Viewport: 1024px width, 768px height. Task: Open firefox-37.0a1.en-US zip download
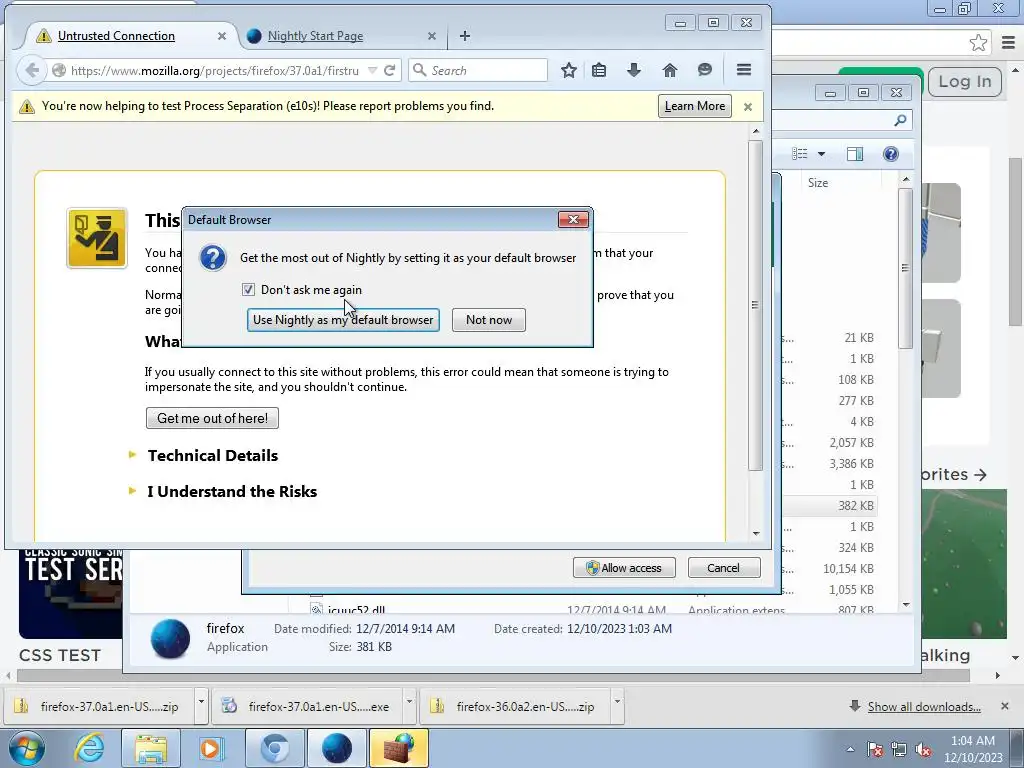tap(98, 706)
